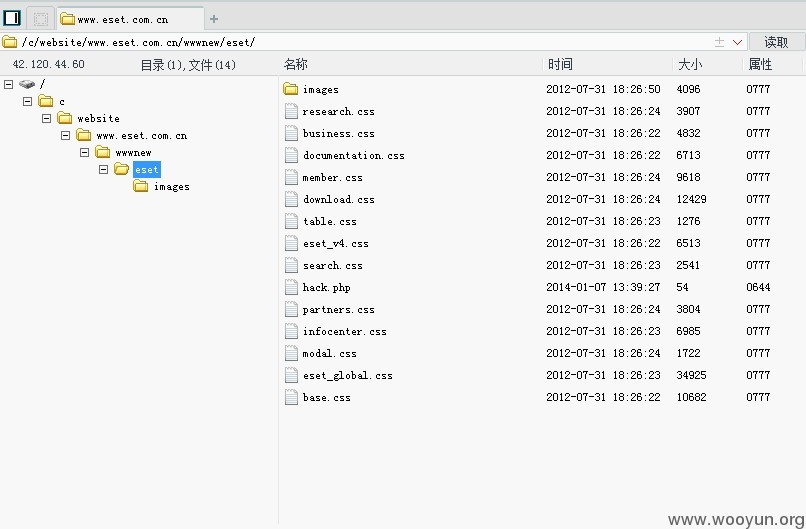Sort by the 大小 column header
Image resolution: width=806 pixels, height=529 pixels.
pyautogui.click(x=690, y=64)
